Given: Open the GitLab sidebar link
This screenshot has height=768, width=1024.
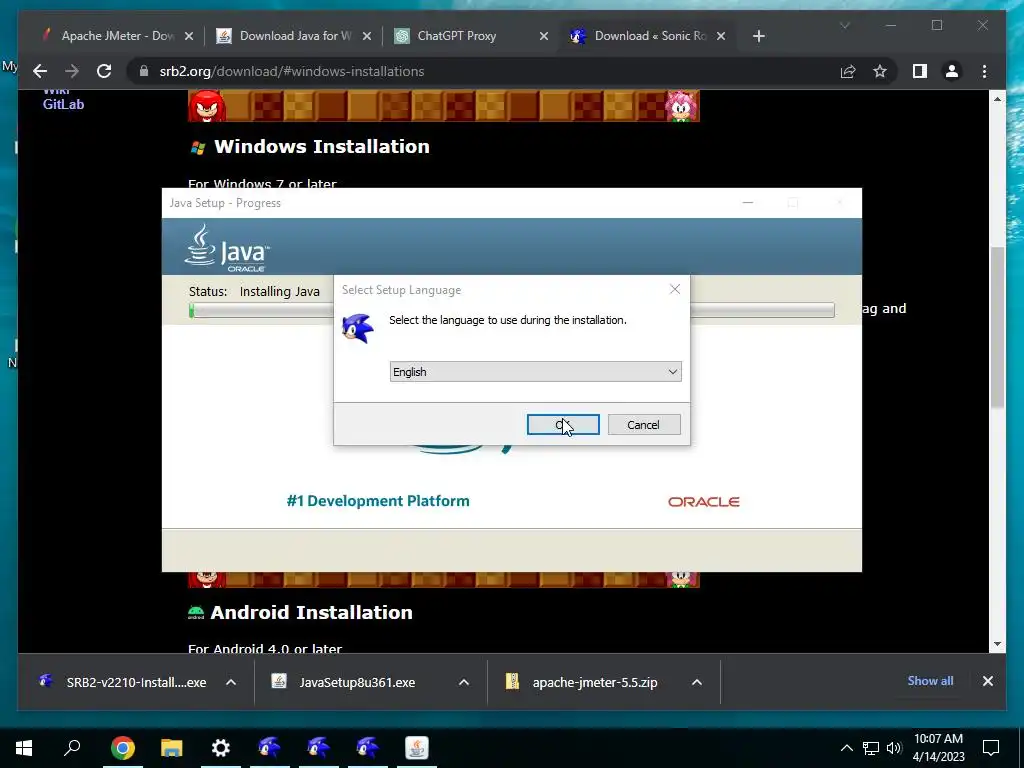Looking at the screenshot, I should pyautogui.click(x=63, y=104).
